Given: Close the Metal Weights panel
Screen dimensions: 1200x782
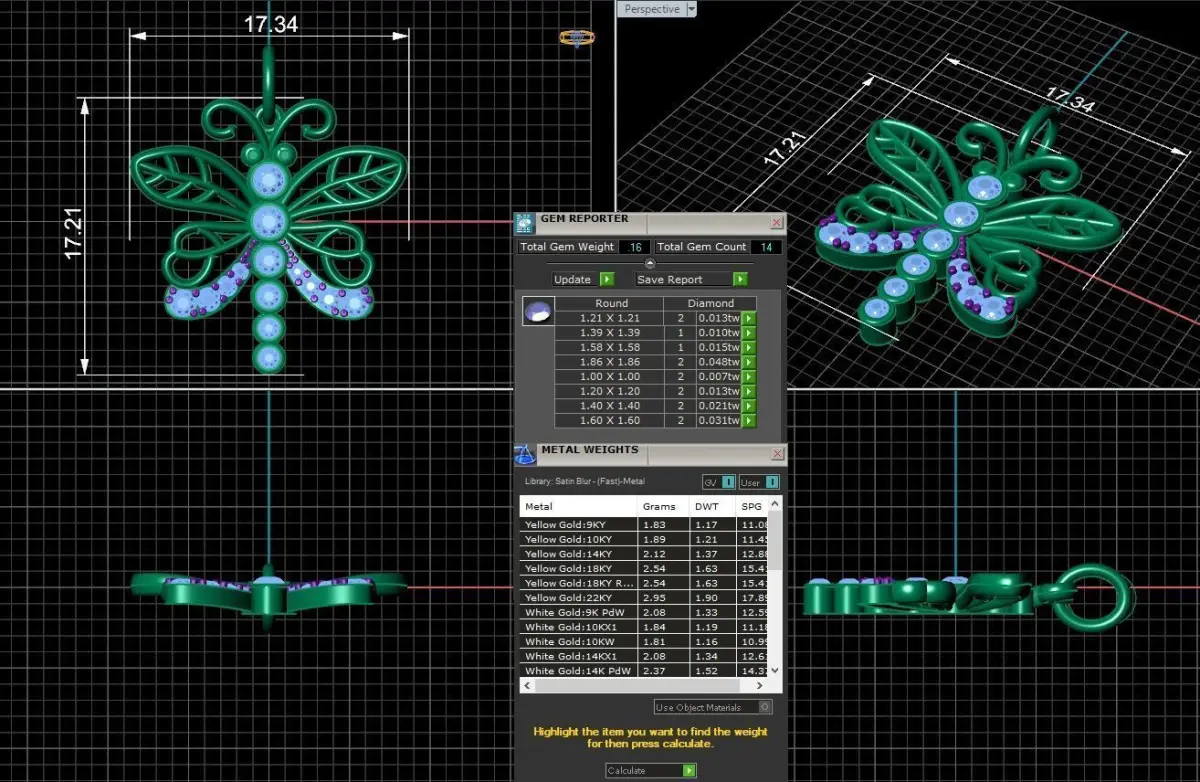Looking at the screenshot, I should (777, 455).
